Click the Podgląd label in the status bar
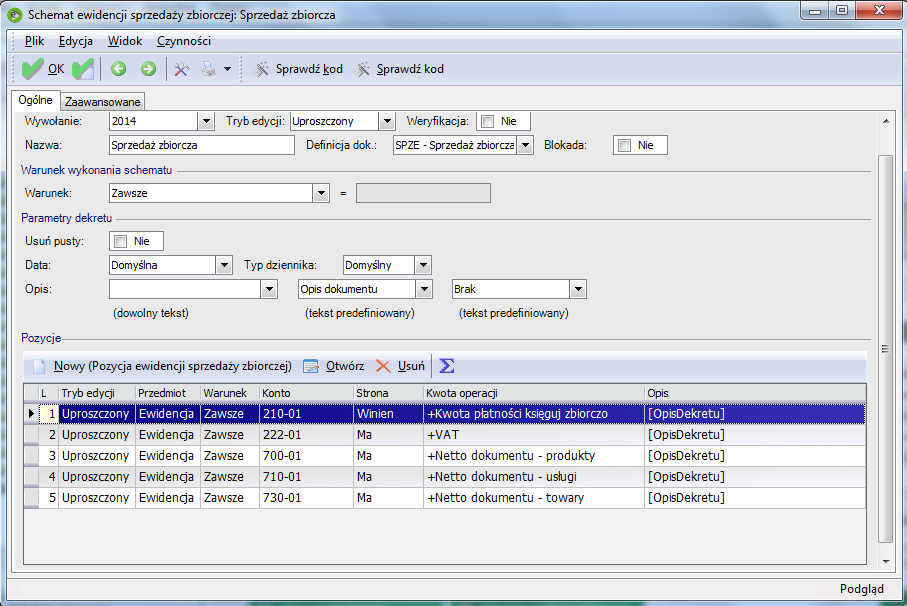Viewport: 907px width, 606px height. coord(862,589)
